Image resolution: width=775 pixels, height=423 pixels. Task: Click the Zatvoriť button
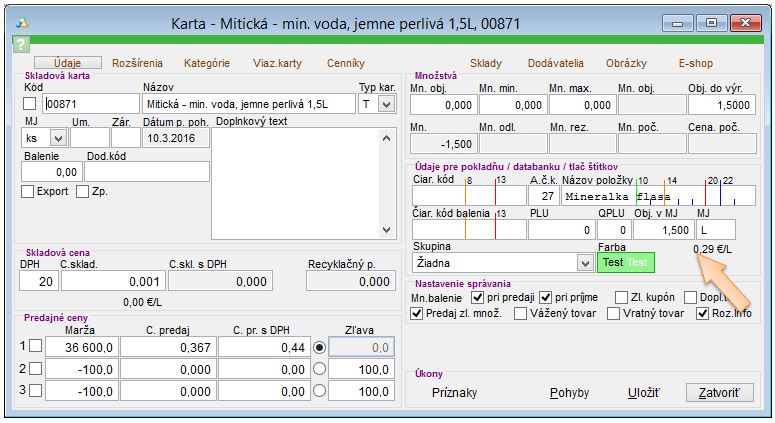(720, 393)
